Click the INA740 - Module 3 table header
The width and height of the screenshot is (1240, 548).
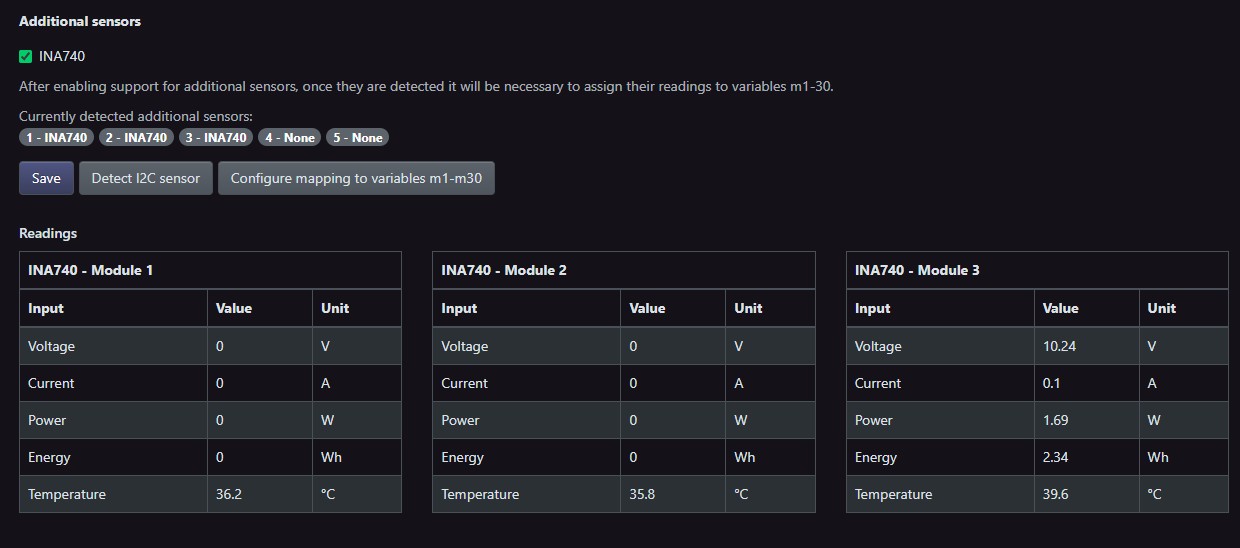pyautogui.click(x=917, y=270)
